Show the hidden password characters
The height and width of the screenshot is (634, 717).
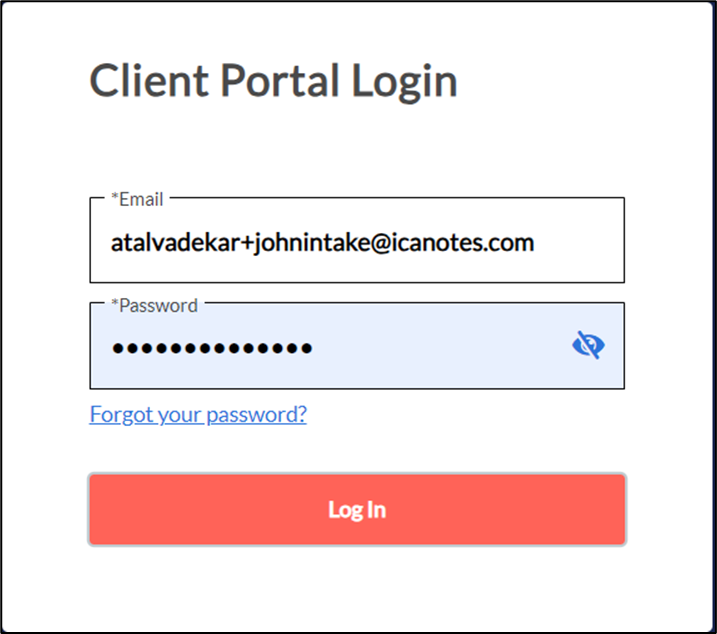(588, 346)
